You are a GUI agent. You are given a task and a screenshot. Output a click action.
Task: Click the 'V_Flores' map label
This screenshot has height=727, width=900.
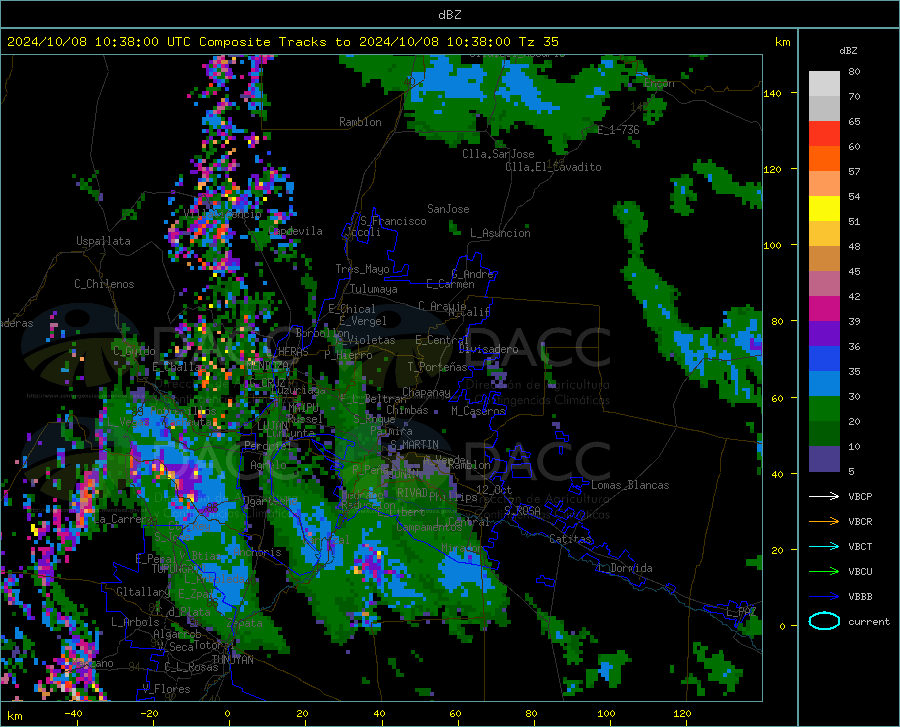166,689
